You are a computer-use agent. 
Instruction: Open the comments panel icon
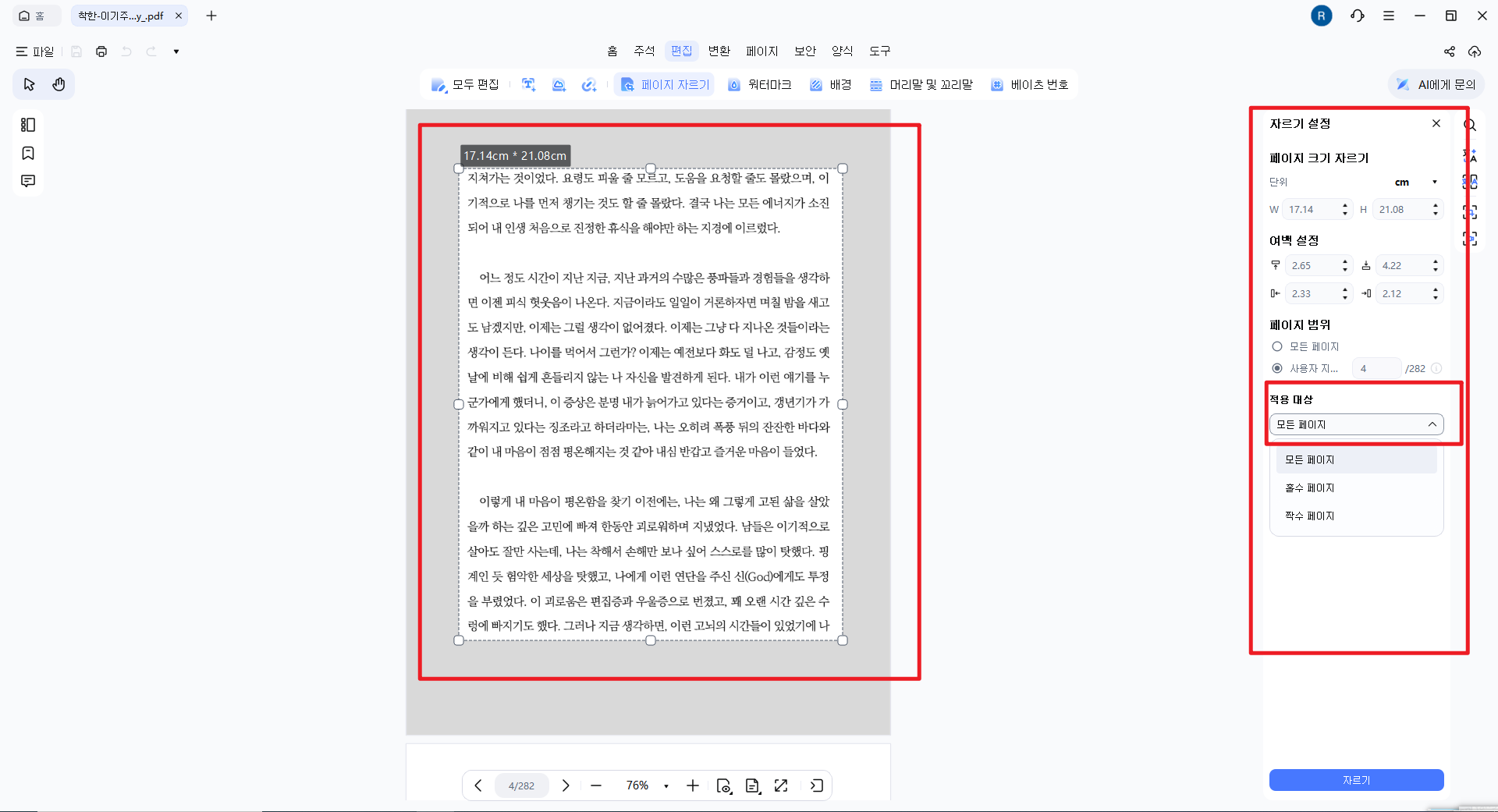tap(28, 181)
